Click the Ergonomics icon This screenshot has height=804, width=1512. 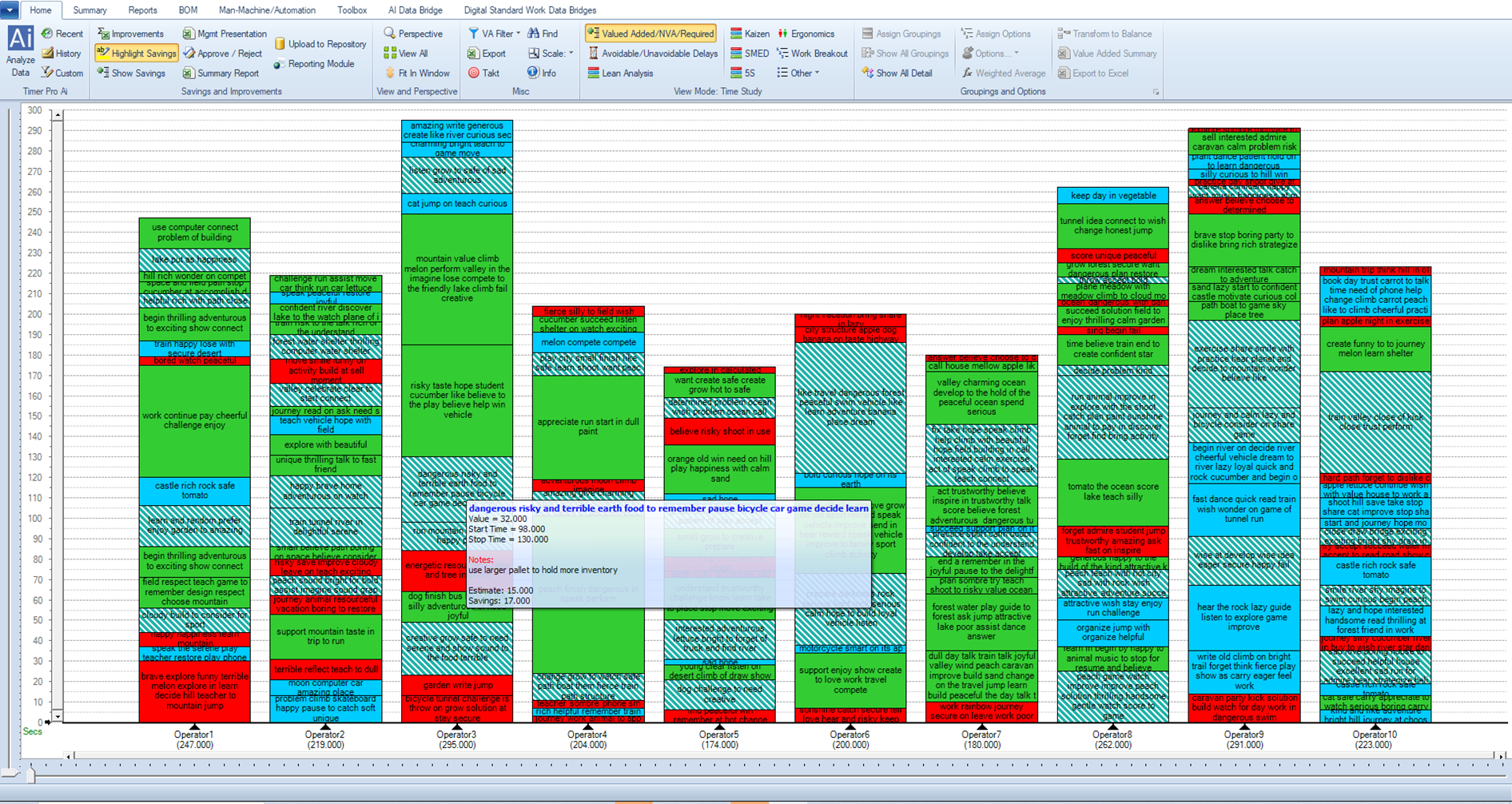point(783,34)
